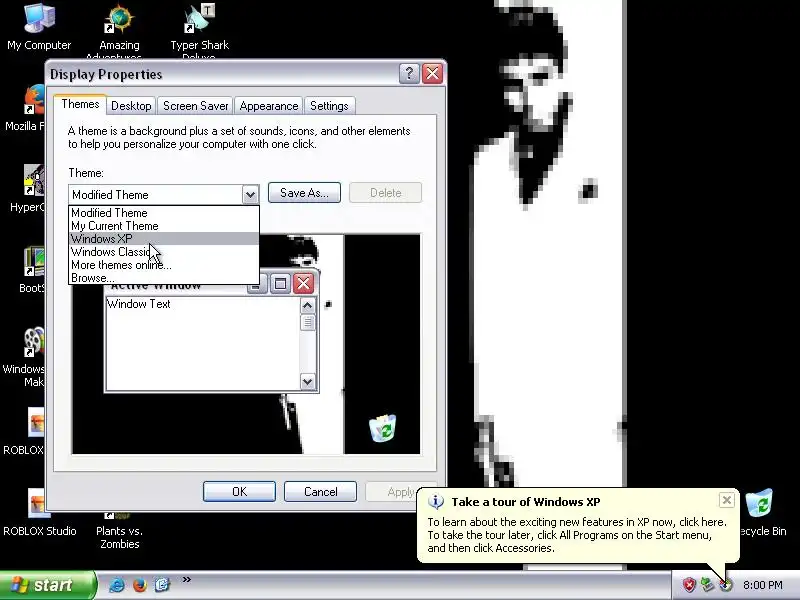Click the disabled Delete button
Screen dimensions: 800x600
[386, 193]
